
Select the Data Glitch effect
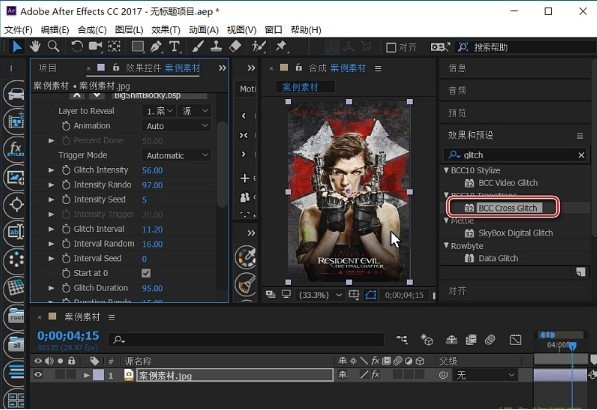click(498, 258)
